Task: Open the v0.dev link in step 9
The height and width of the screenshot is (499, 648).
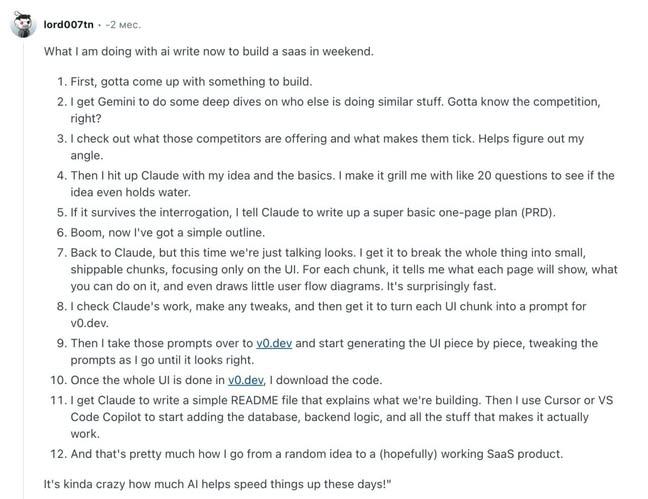Action: click(x=276, y=343)
